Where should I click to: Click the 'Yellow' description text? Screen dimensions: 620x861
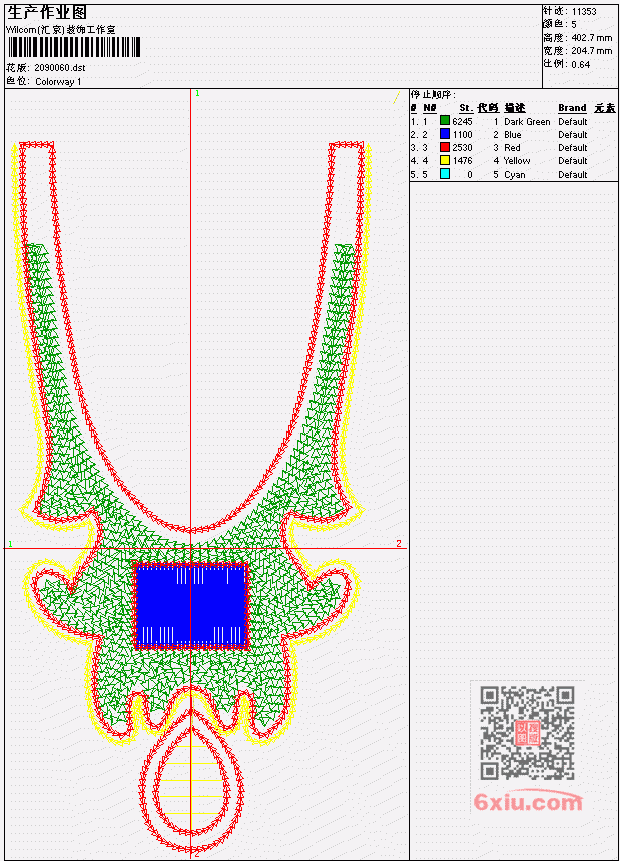(517, 161)
